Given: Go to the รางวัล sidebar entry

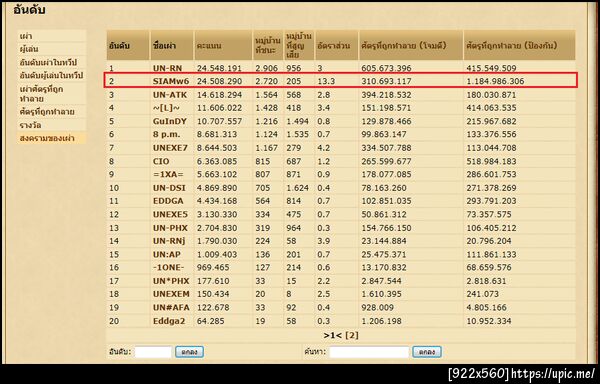Looking at the screenshot, I should (x=30, y=125).
